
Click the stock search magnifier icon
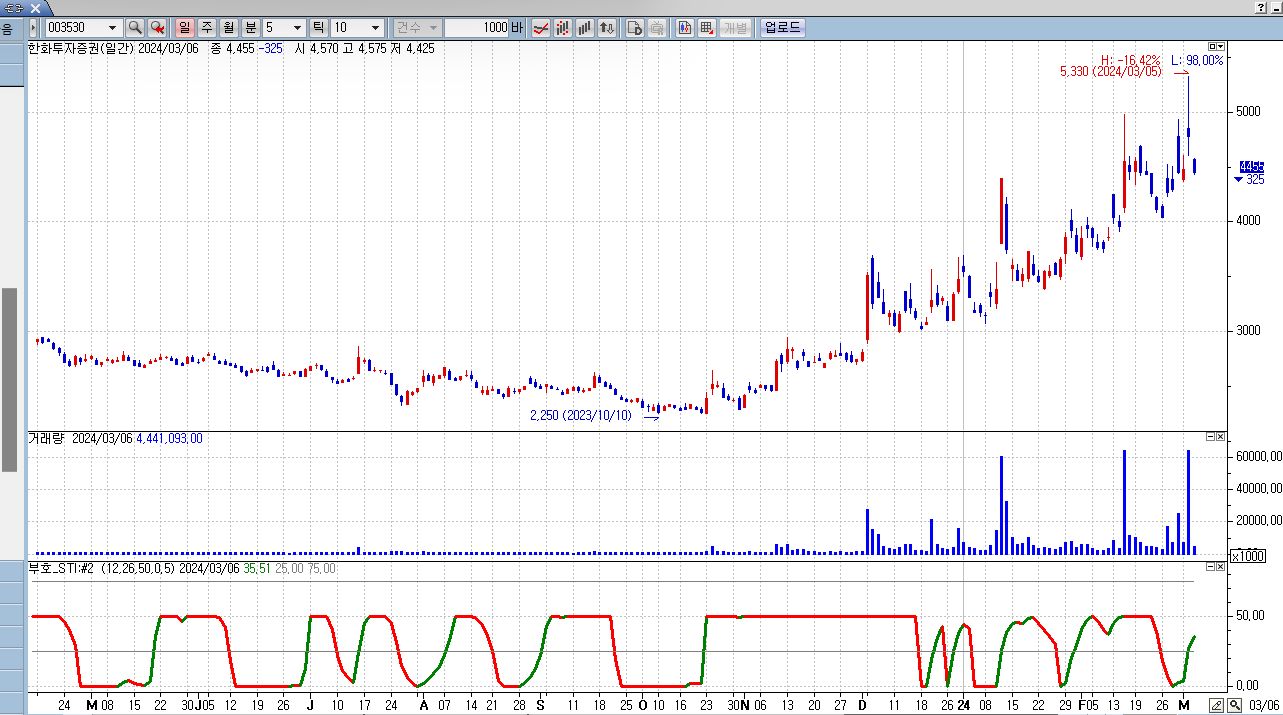pos(134,28)
